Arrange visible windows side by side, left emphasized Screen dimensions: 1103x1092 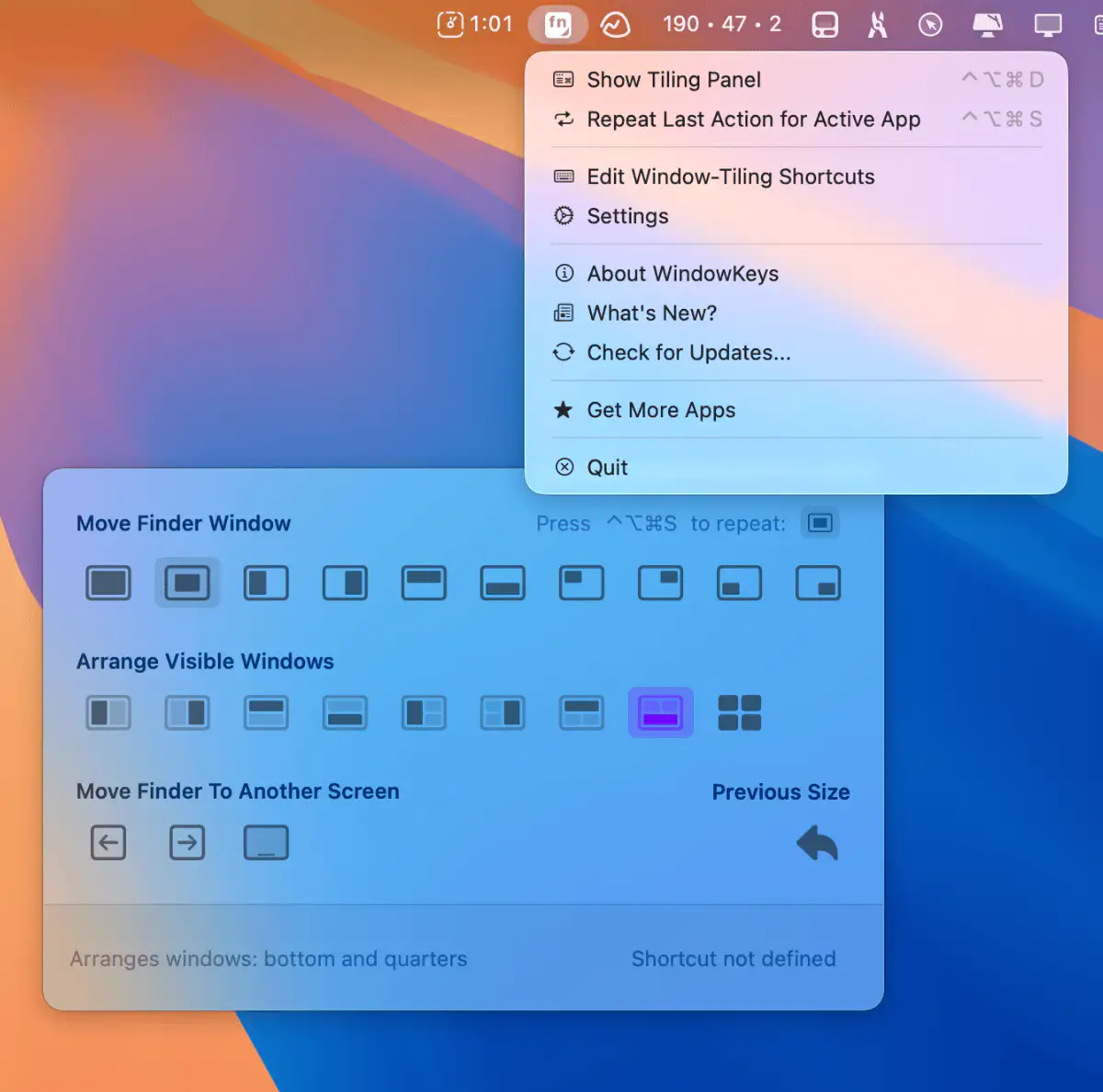[x=108, y=712]
